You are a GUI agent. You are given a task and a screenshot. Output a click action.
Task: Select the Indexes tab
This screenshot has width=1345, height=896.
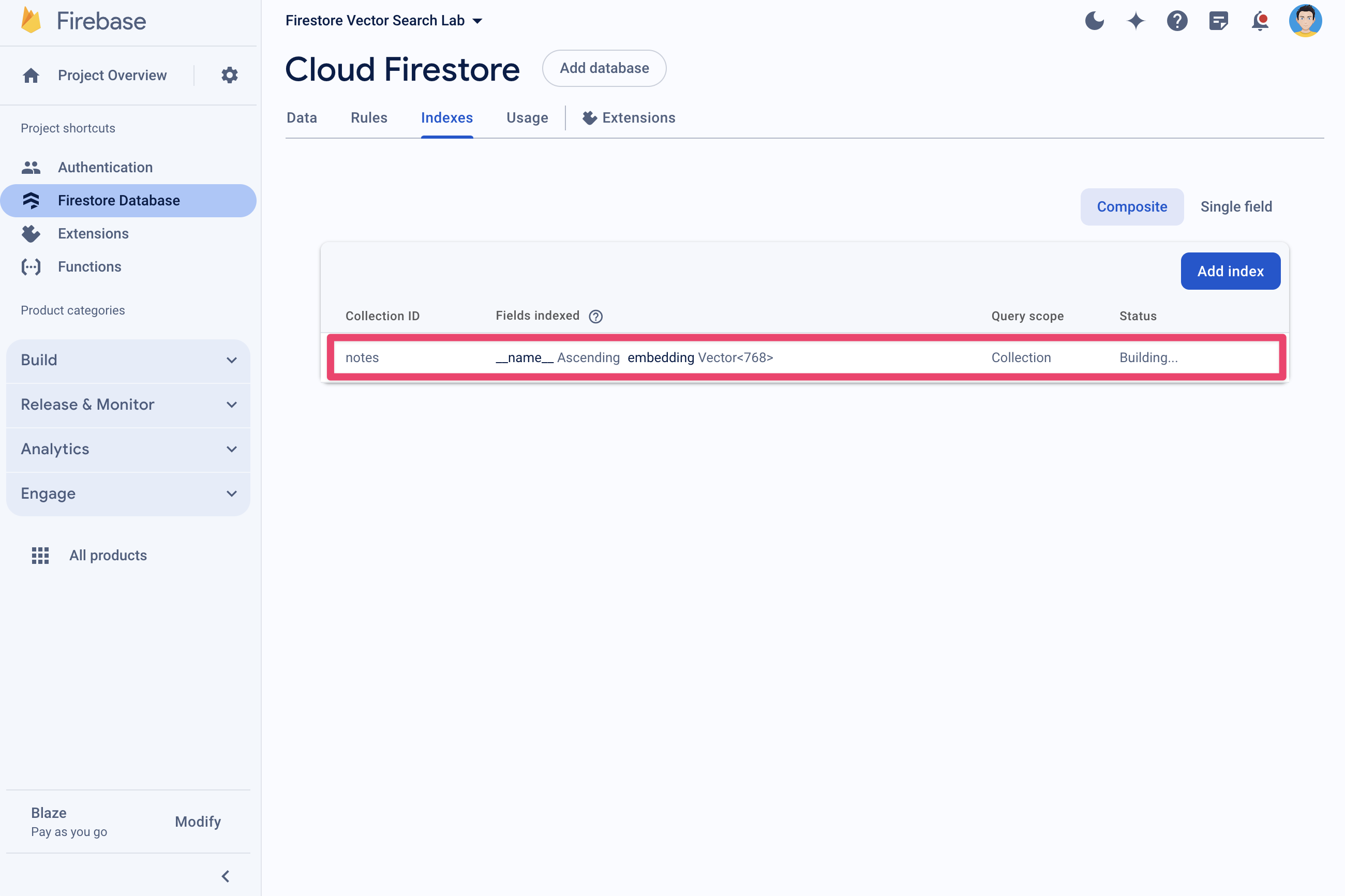pyautogui.click(x=447, y=118)
